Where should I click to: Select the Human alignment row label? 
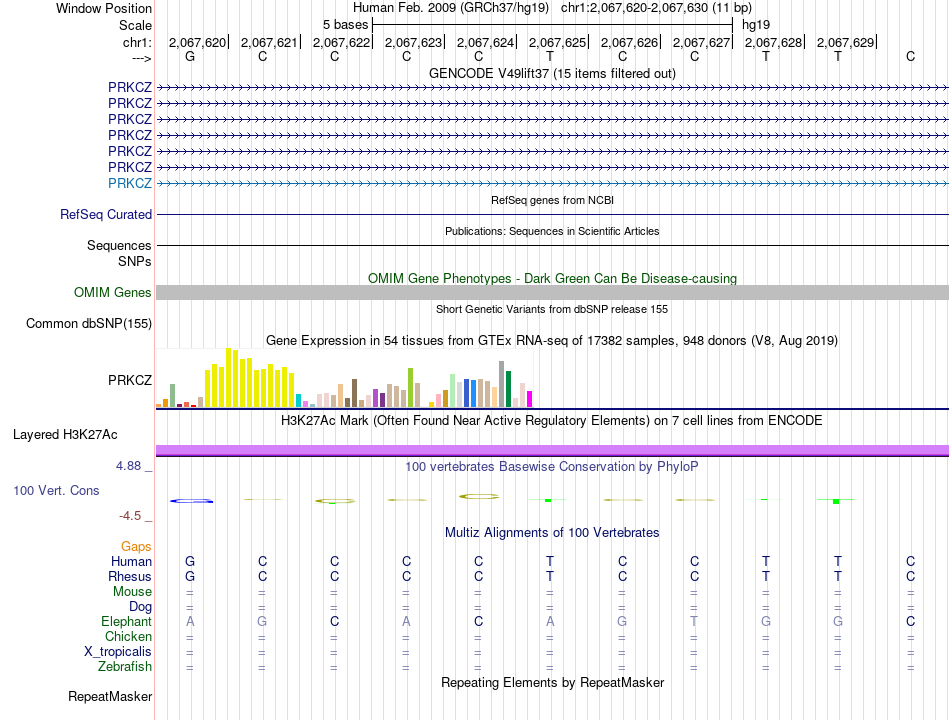click(131, 561)
